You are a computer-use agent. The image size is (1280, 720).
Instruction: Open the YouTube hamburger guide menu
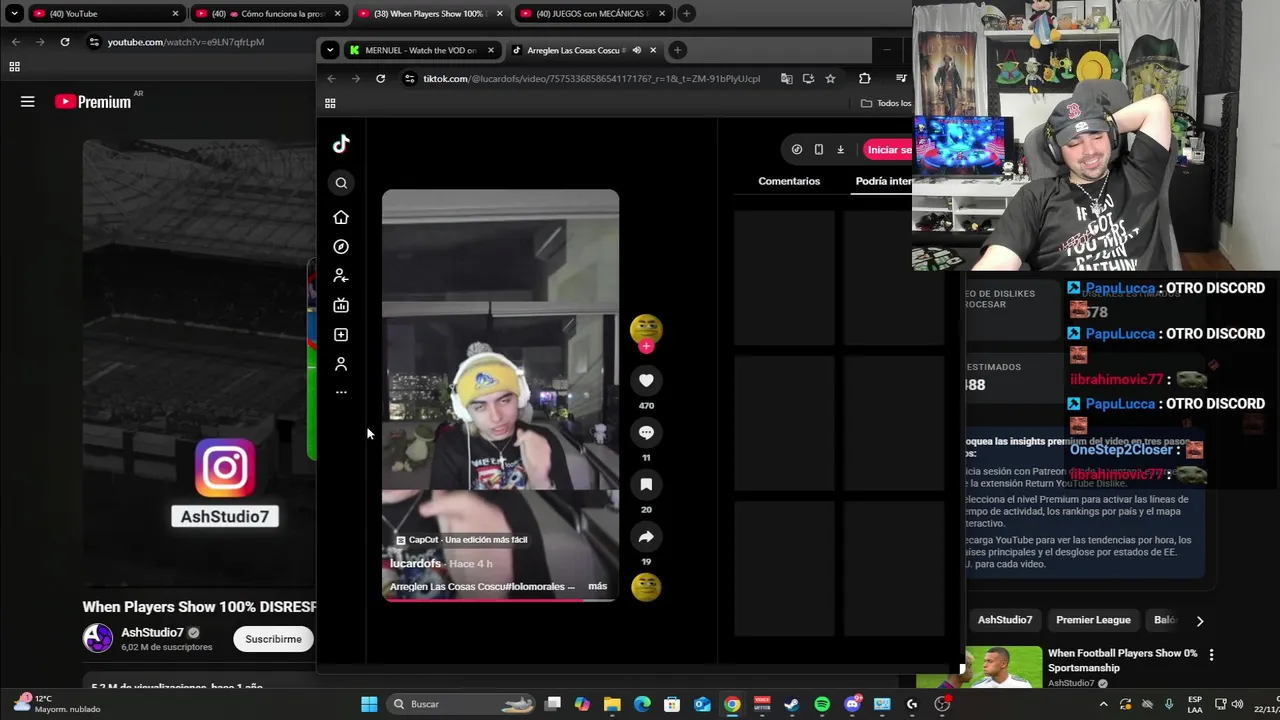(28, 102)
